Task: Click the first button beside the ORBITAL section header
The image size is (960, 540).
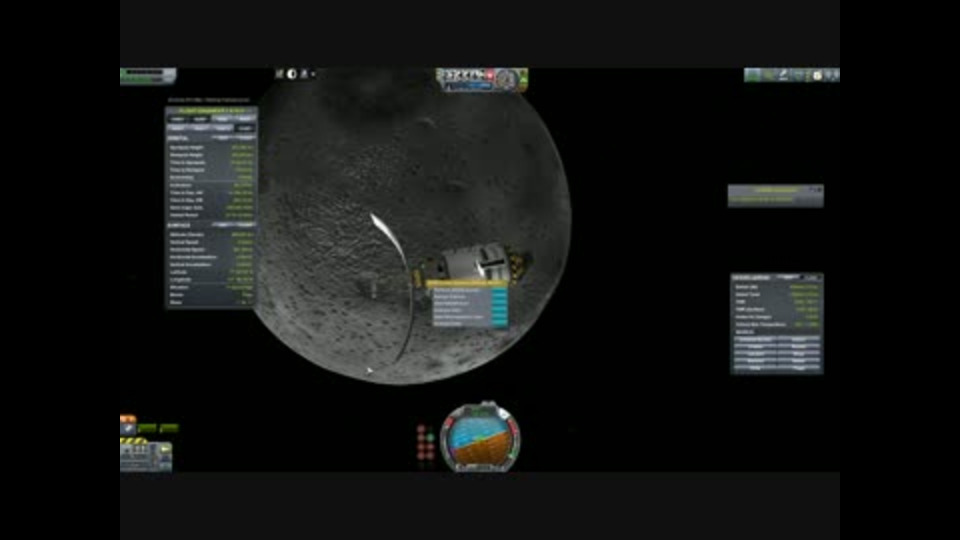Action: (x=222, y=138)
